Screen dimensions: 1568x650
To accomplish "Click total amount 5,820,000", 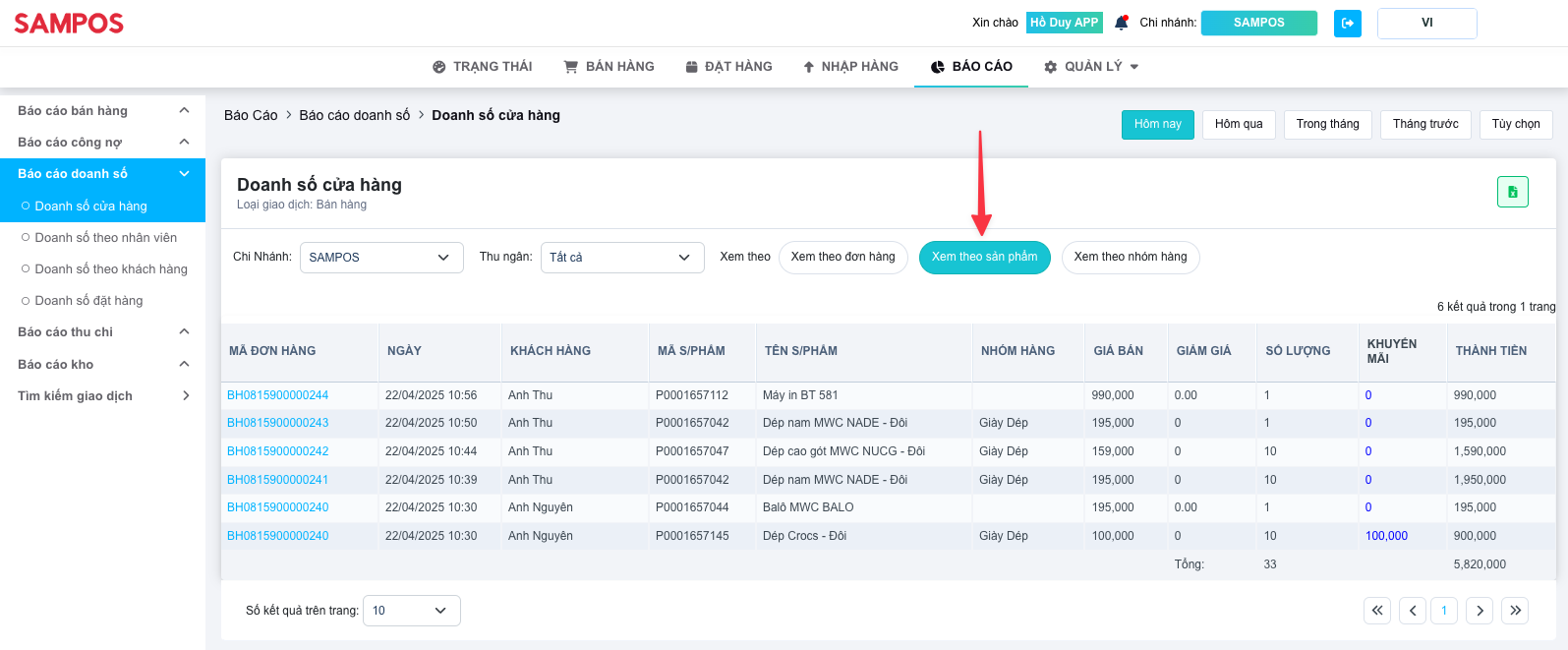I will pyautogui.click(x=1480, y=564).
